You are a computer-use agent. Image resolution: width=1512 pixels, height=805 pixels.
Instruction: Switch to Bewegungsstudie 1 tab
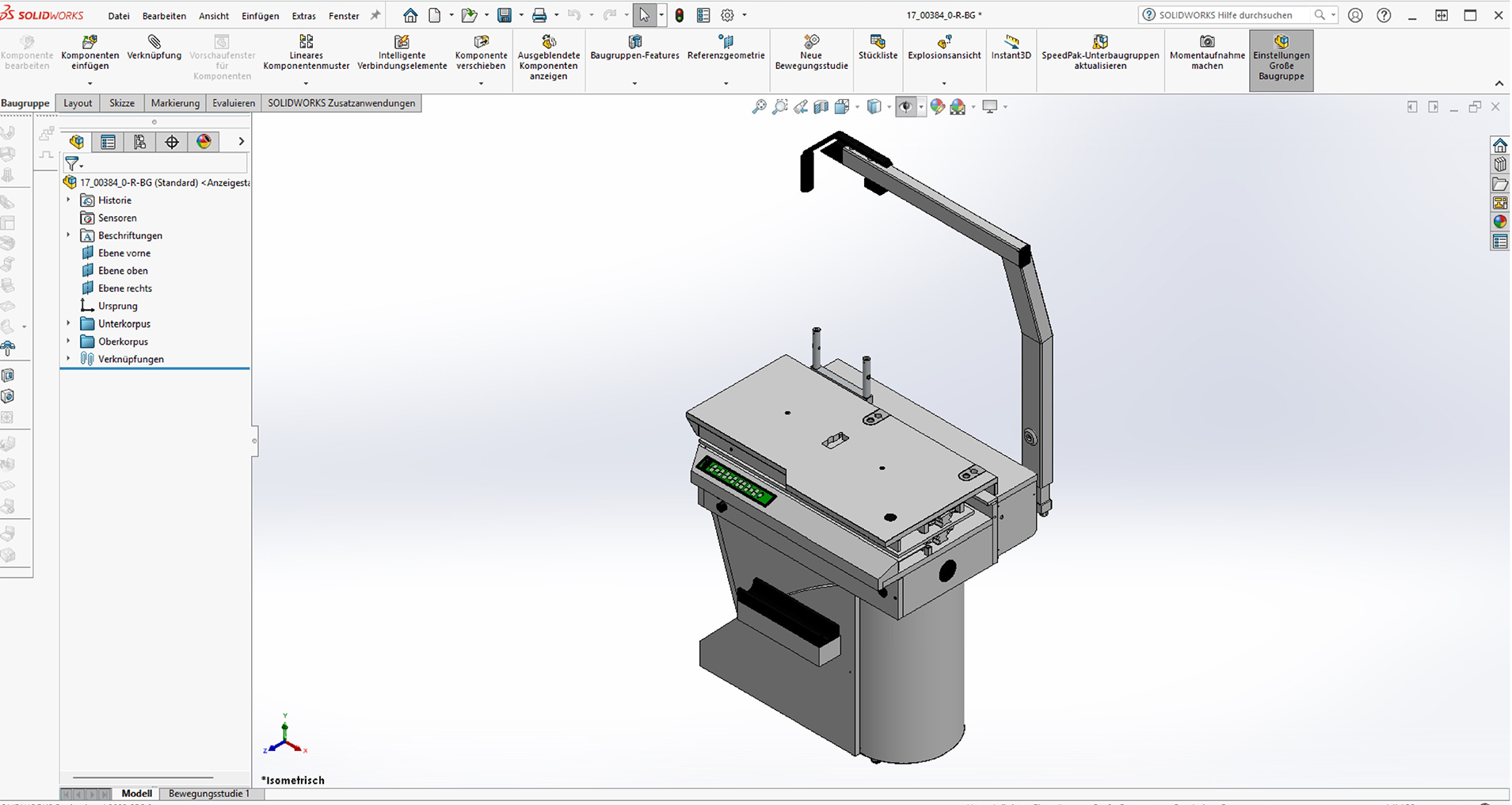point(209,793)
